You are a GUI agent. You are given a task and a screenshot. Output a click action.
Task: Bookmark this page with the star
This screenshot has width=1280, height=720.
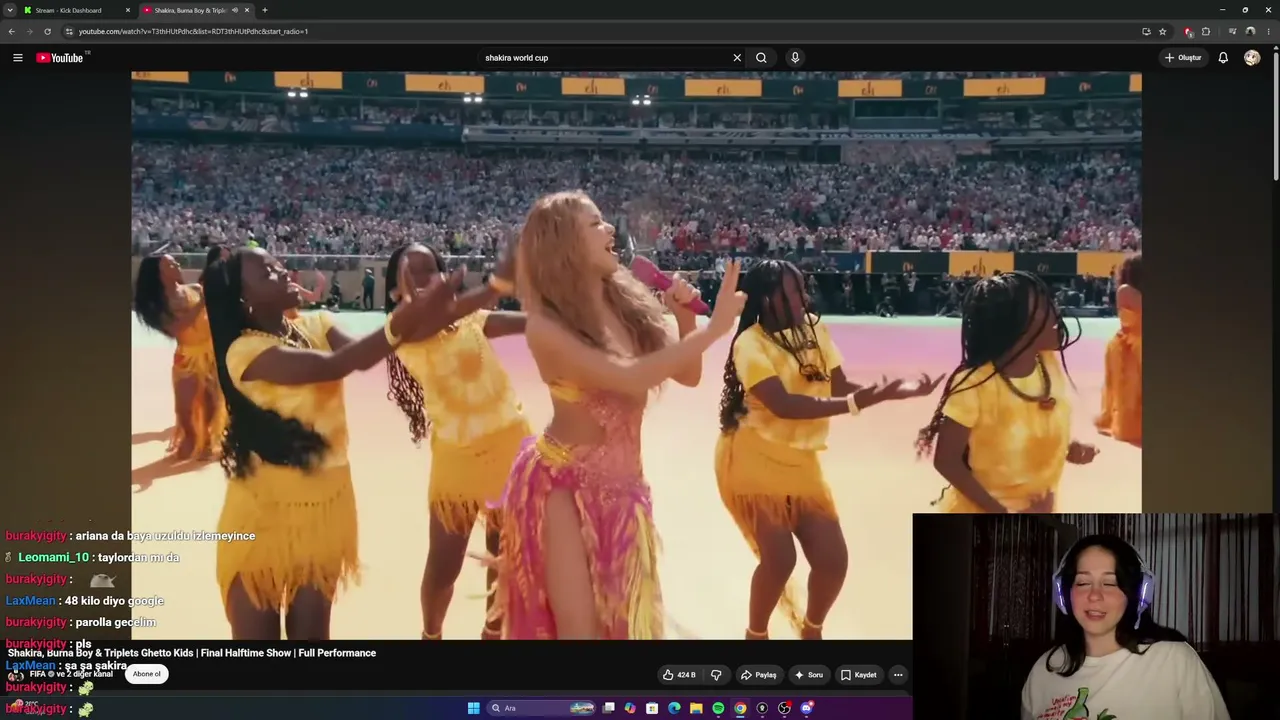[x=1162, y=31]
